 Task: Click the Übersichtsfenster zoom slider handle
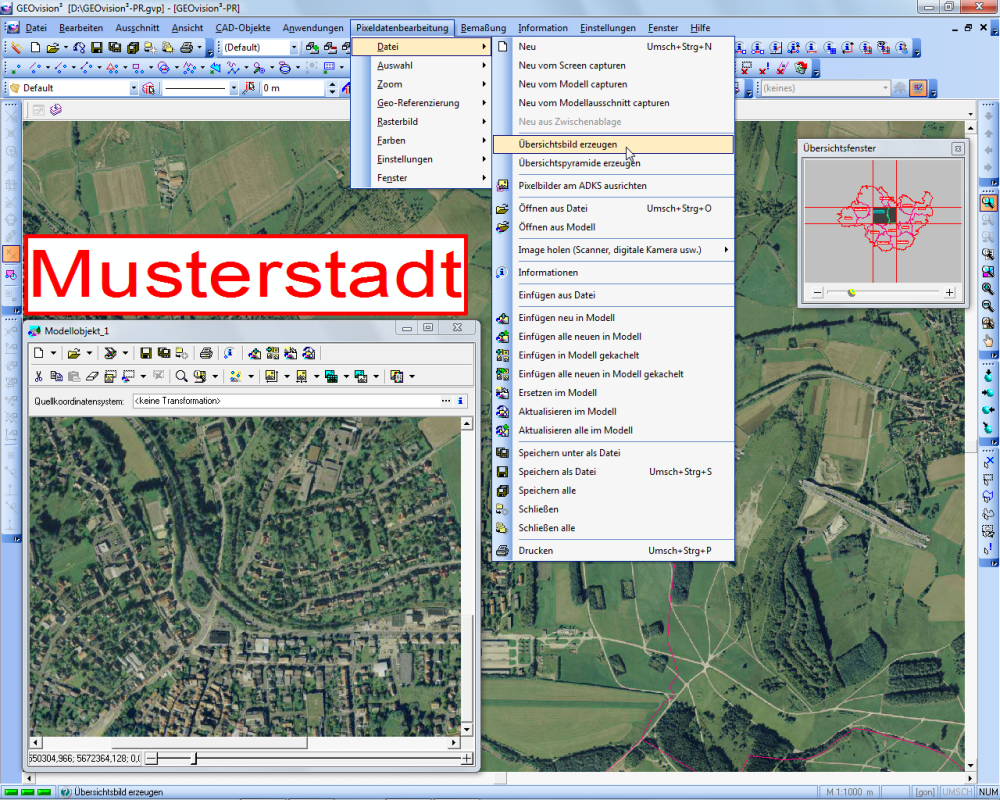(851, 292)
